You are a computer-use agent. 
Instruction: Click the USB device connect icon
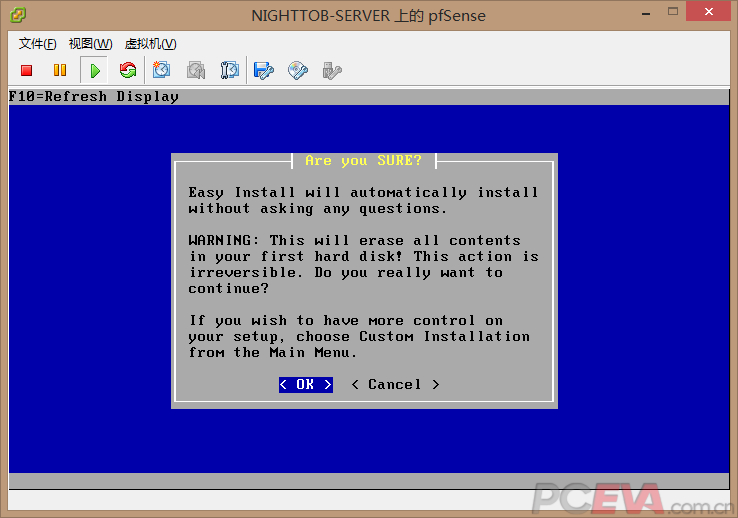coord(332,70)
